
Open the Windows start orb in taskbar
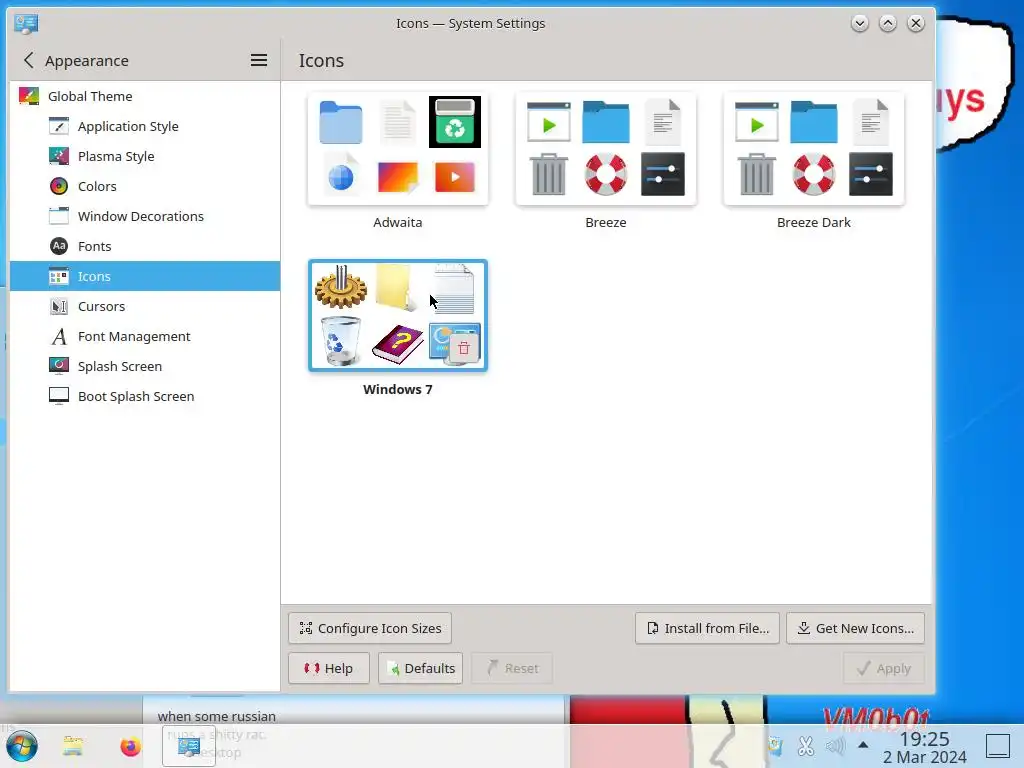pos(22,746)
